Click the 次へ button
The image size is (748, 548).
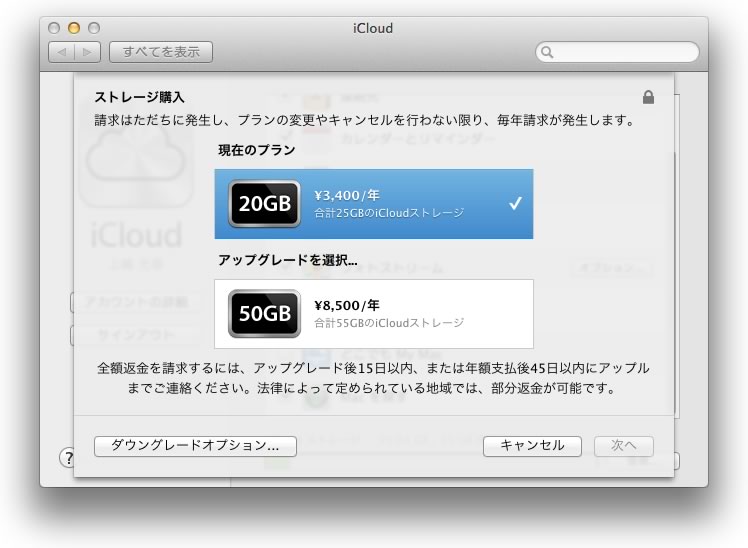tap(623, 446)
